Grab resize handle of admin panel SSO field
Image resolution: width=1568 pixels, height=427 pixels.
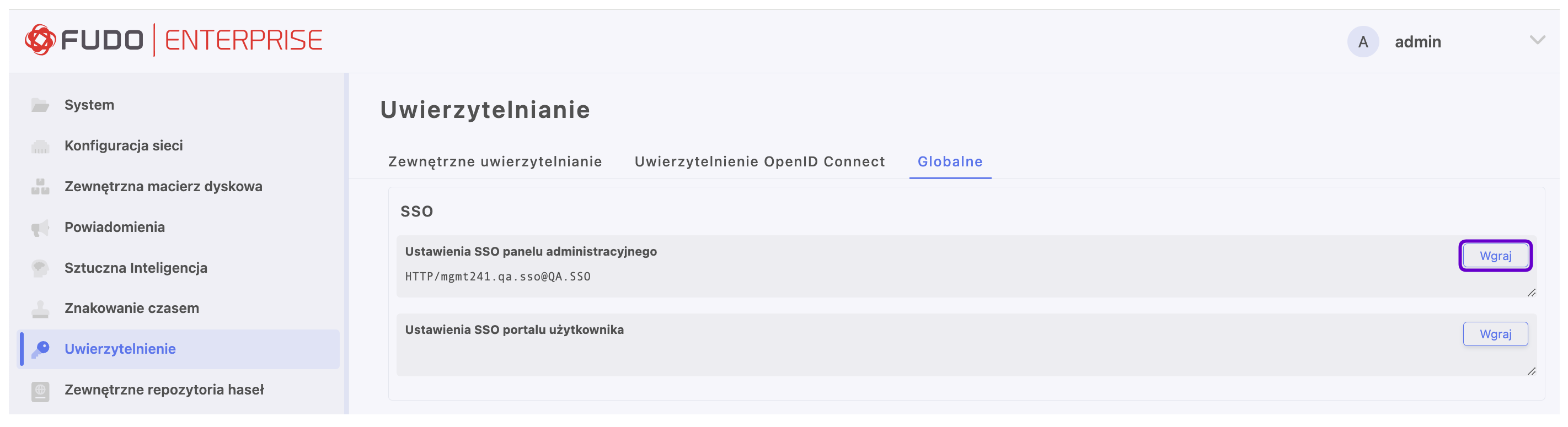point(1532,293)
